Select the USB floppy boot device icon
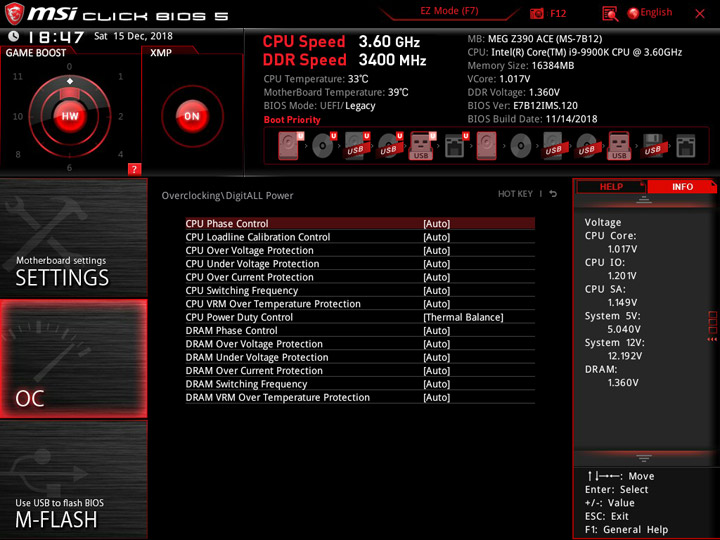The height and width of the screenshot is (540, 720). coord(653,146)
